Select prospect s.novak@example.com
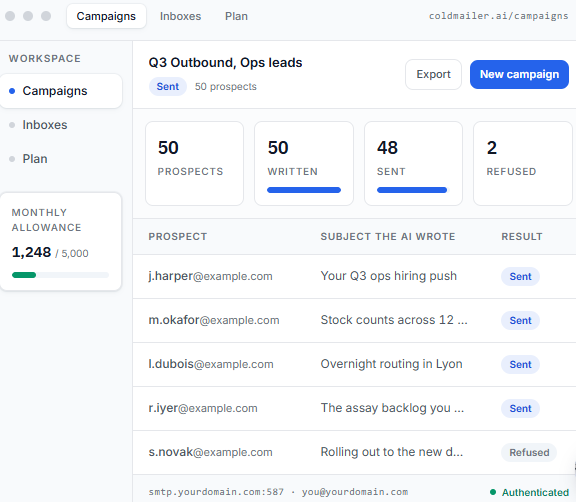This screenshot has height=502, width=576. click(210, 452)
